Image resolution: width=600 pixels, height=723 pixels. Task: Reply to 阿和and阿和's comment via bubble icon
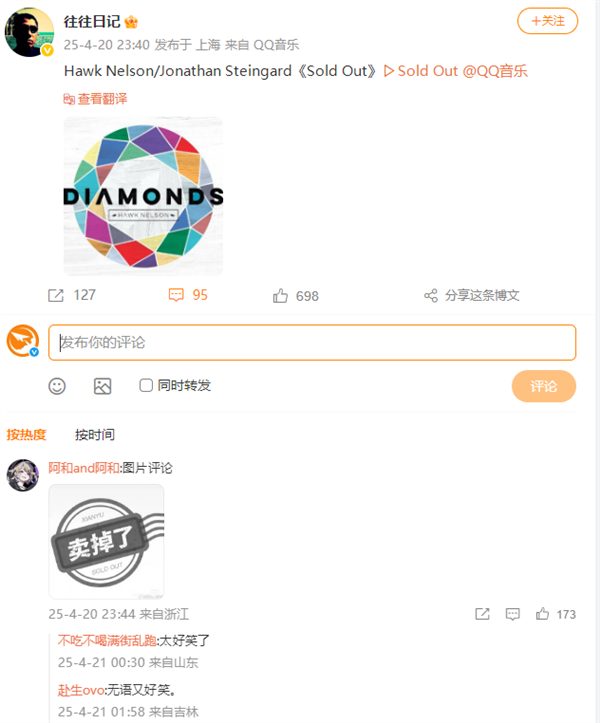point(512,614)
